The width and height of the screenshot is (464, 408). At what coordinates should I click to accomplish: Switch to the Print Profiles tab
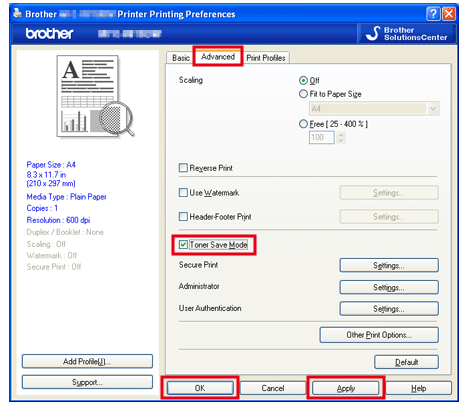click(x=266, y=58)
